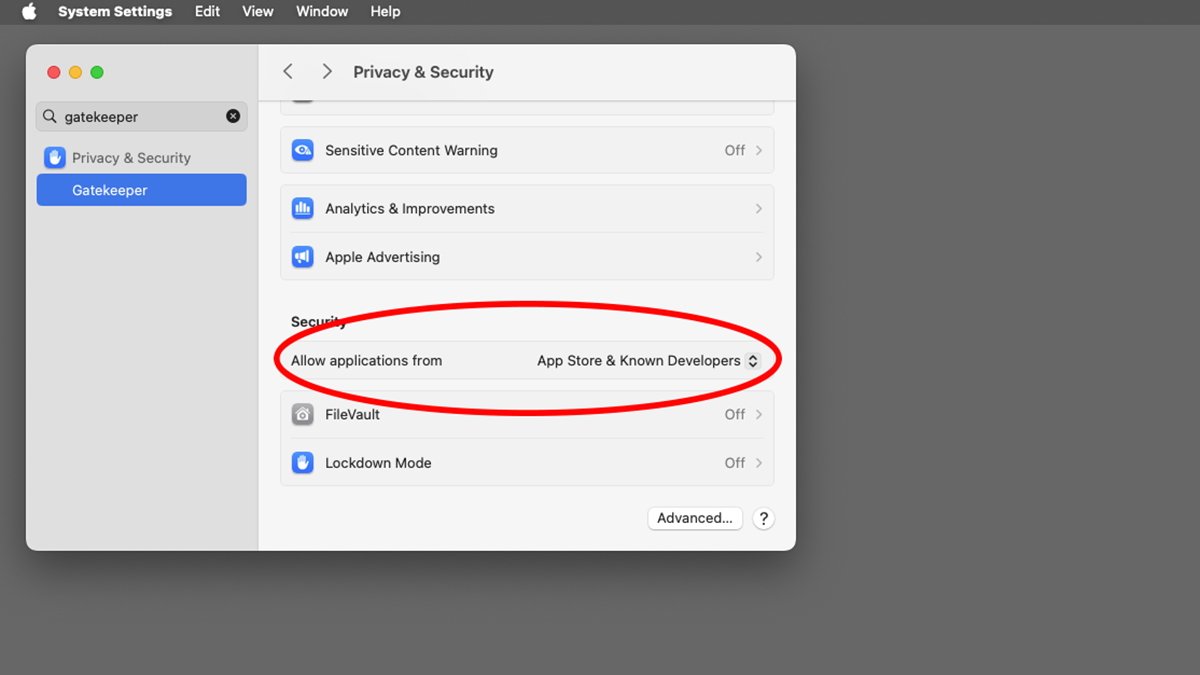Image resolution: width=1200 pixels, height=675 pixels.
Task: Click the Apple Advertising megaphone icon
Action: click(302, 257)
